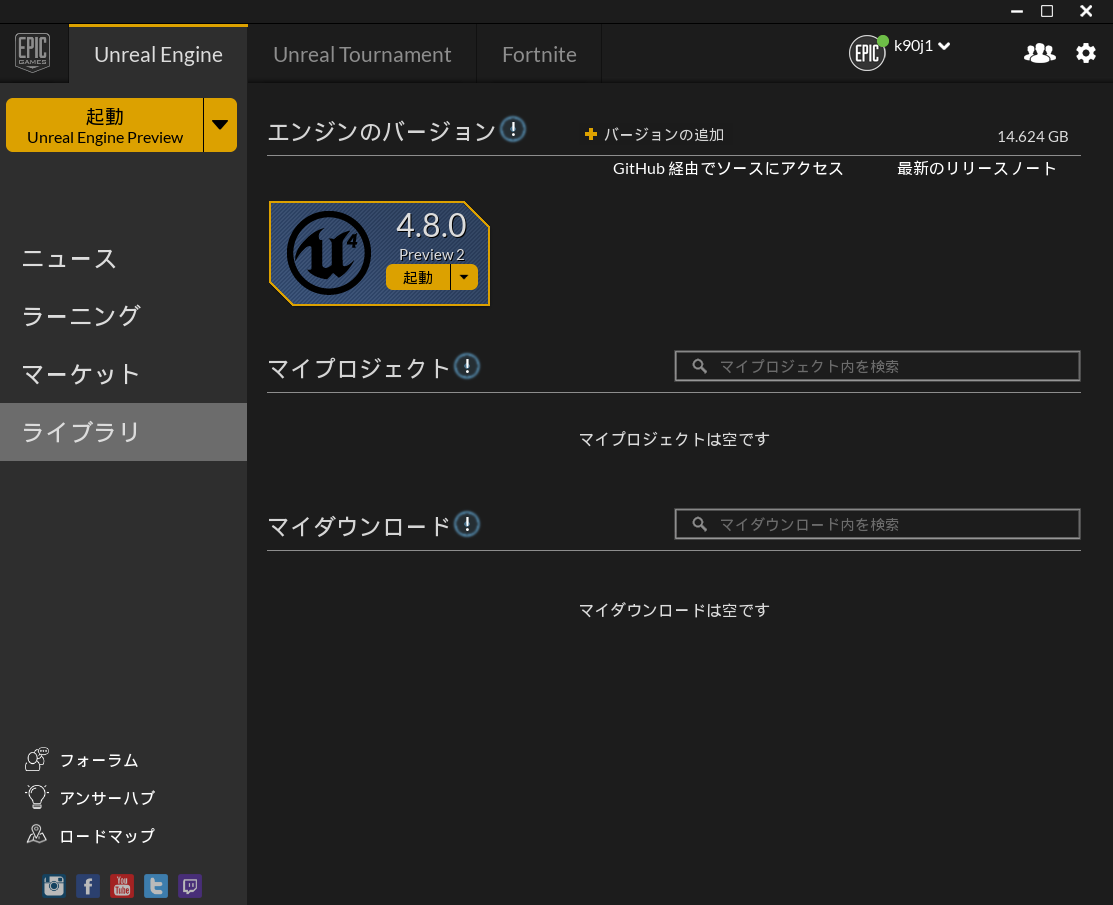1113x905 pixels.
Task: Click search icon in マイダウンロード search box
Action: pyautogui.click(x=700, y=525)
